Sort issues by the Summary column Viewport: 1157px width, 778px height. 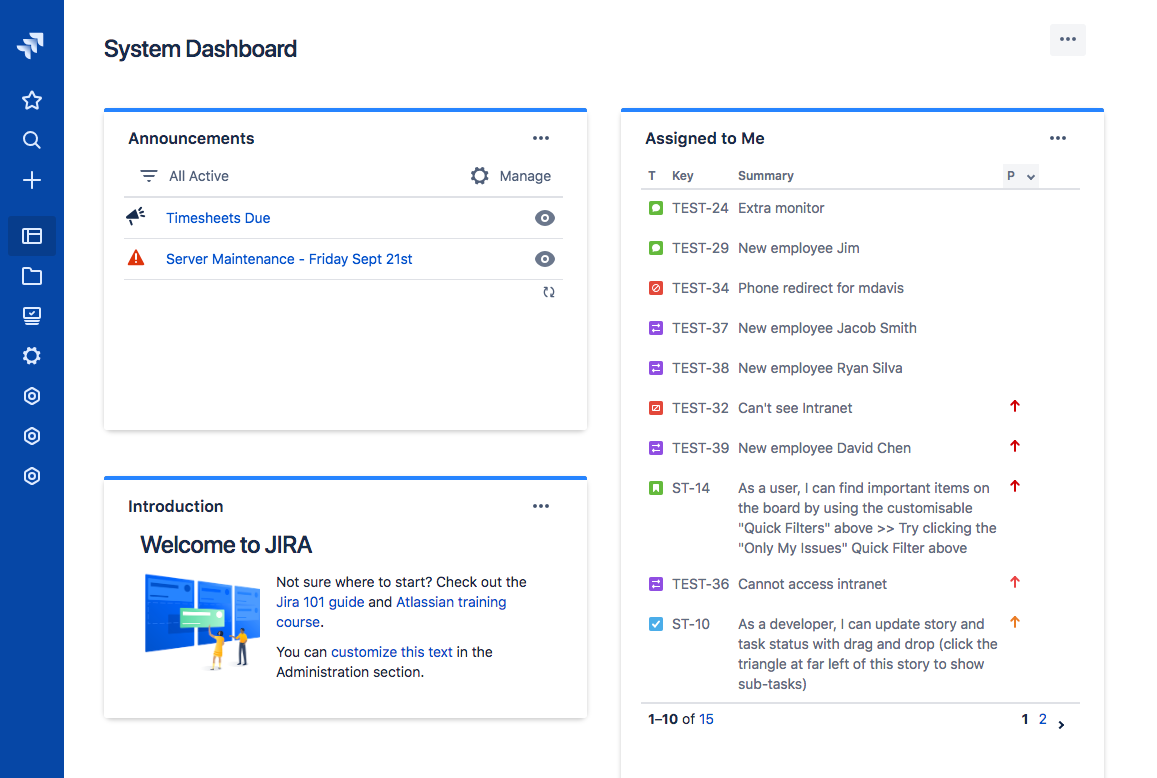point(766,176)
